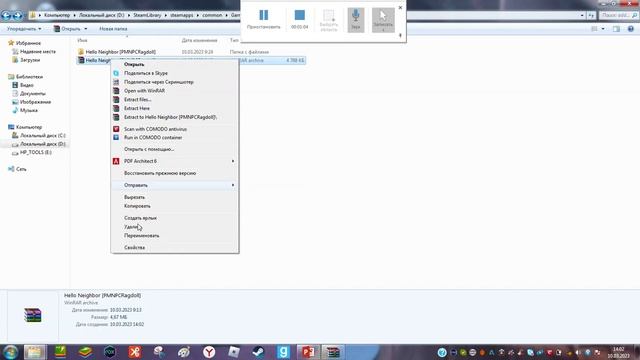640x360 pixels.
Task: Choose Scan with COMODO antivirus
Action: [175, 129]
